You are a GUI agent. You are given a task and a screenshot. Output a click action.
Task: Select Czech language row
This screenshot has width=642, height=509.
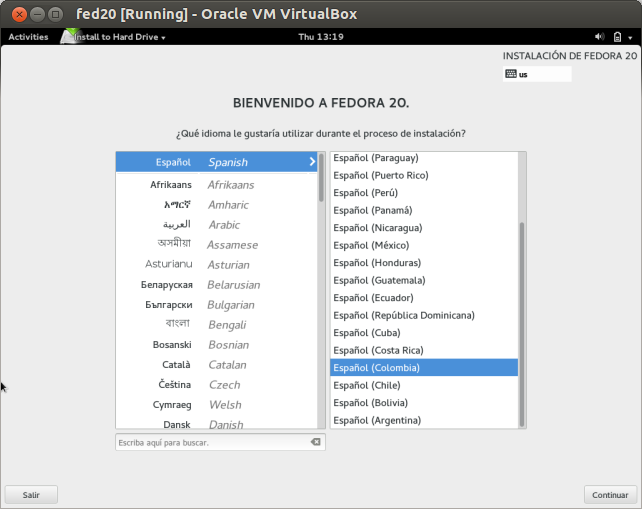217,385
